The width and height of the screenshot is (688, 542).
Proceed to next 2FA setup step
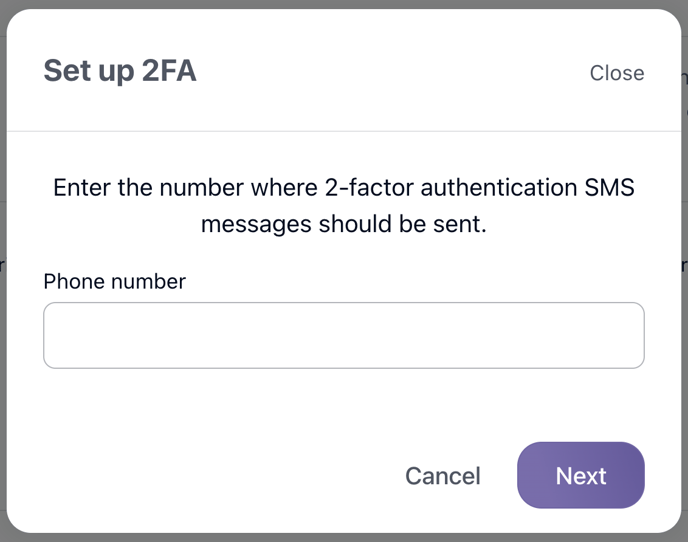[580, 475]
